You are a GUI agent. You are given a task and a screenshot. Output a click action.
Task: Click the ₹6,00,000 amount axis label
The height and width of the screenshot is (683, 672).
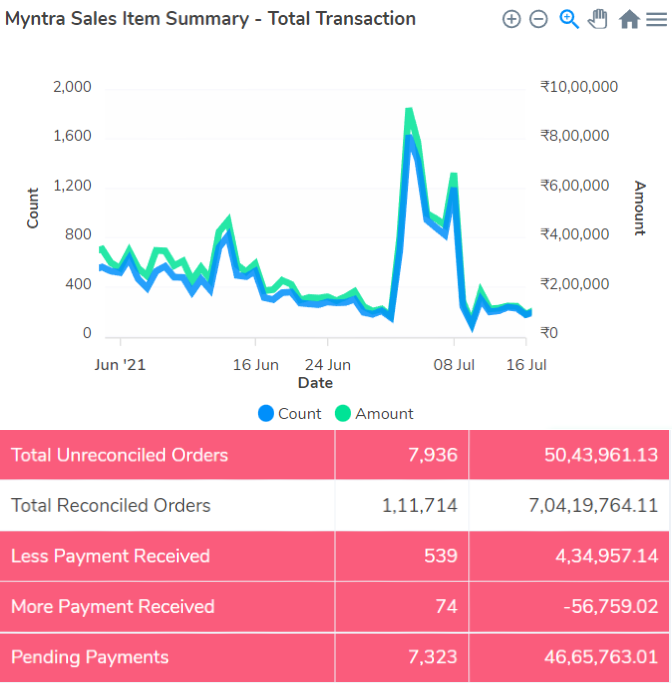tap(574, 186)
